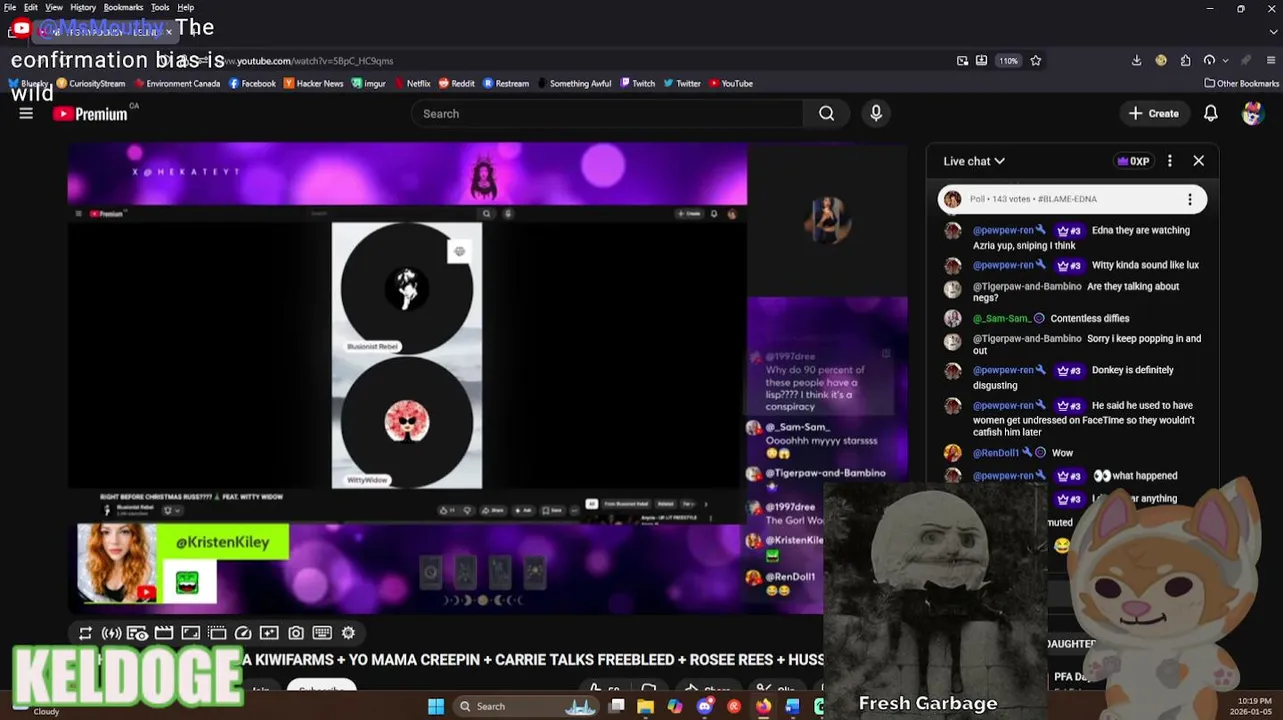Open Firefox from the taskbar
Screen dimensions: 1283x720
tap(763, 706)
